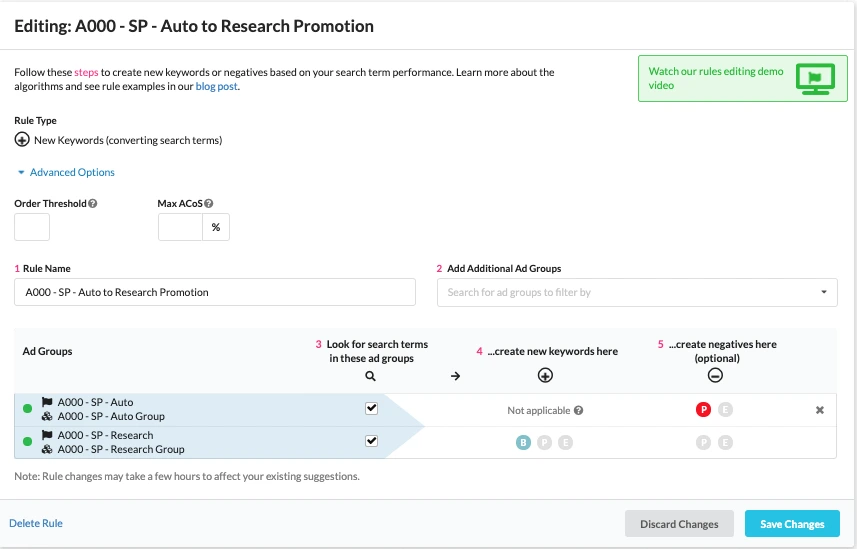Screen dimensions: 857x549
Task: Click the ad group icon for Research Group
Action: 47,449
